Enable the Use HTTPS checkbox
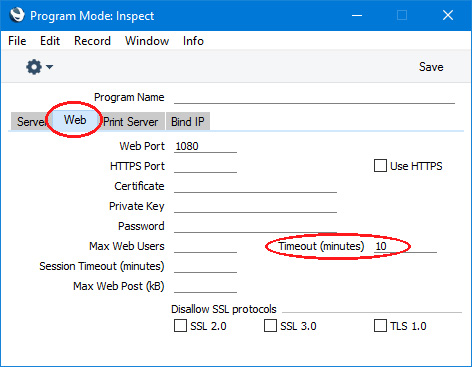The width and height of the screenshot is (472, 367). (x=380, y=166)
